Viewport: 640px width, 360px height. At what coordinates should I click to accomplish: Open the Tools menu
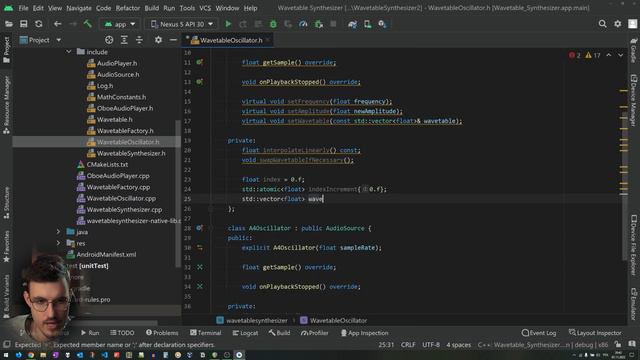tap(187, 8)
